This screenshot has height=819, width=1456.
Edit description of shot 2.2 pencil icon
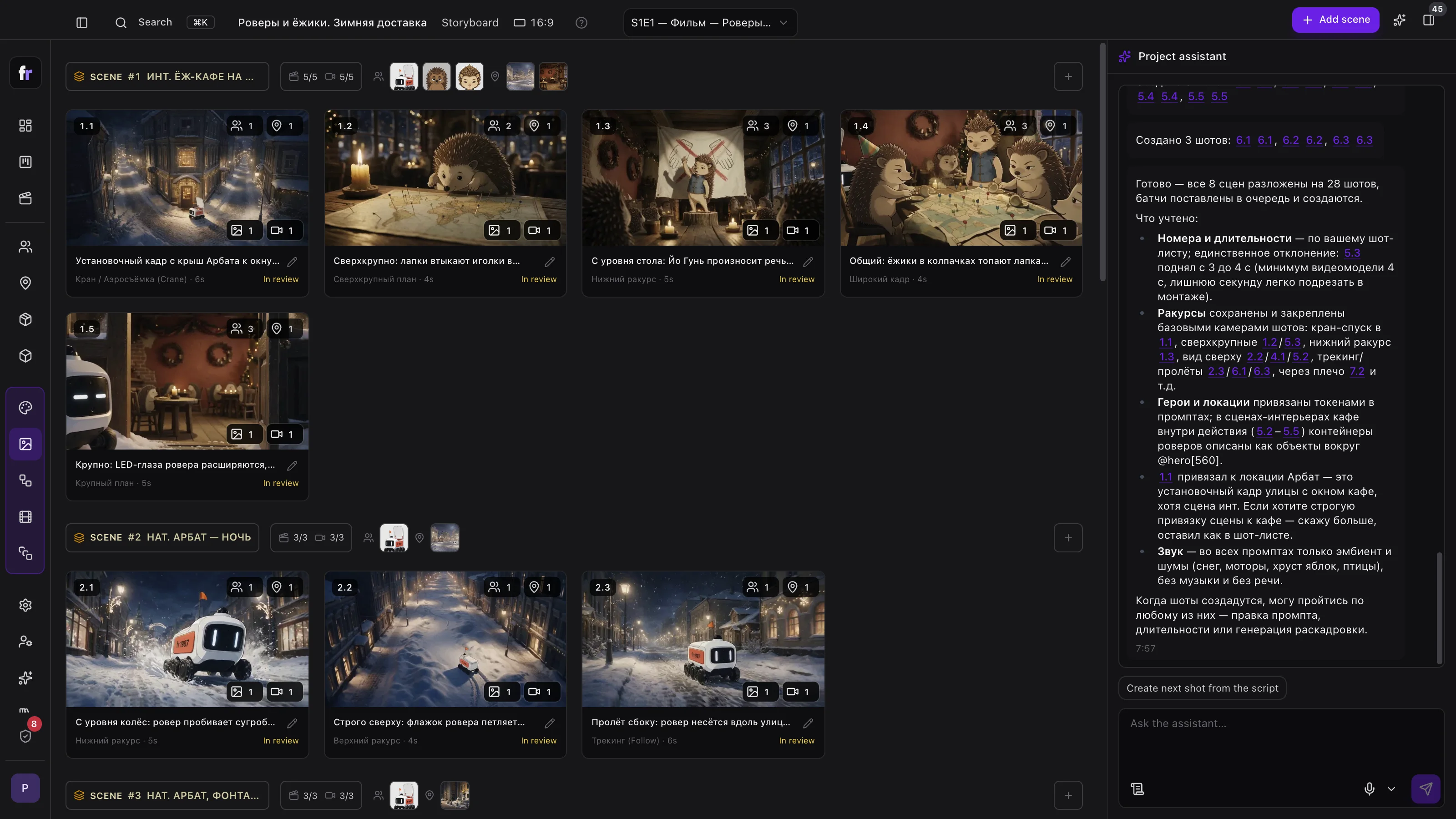tap(550, 723)
